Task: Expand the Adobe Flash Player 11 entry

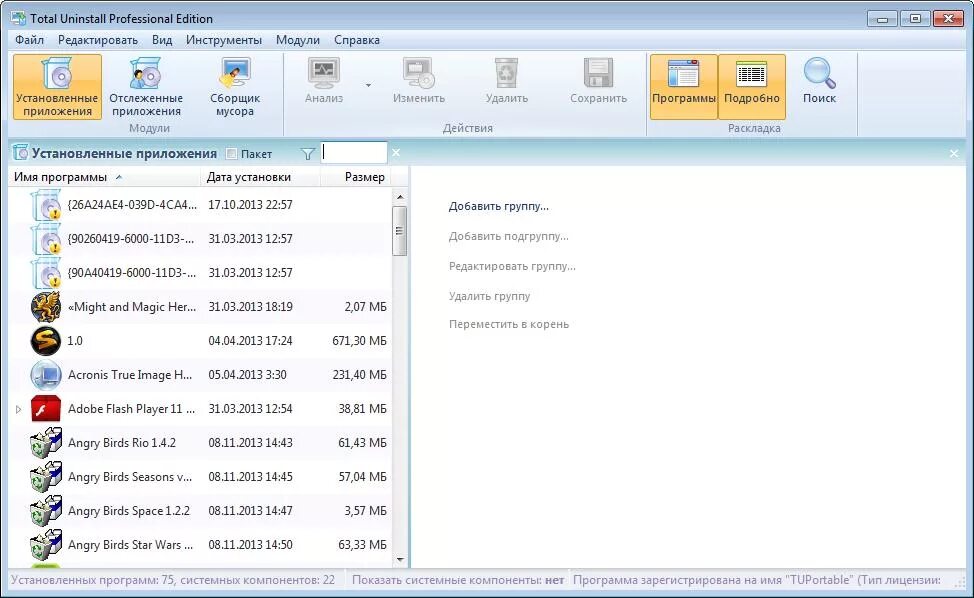Action: point(18,409)
